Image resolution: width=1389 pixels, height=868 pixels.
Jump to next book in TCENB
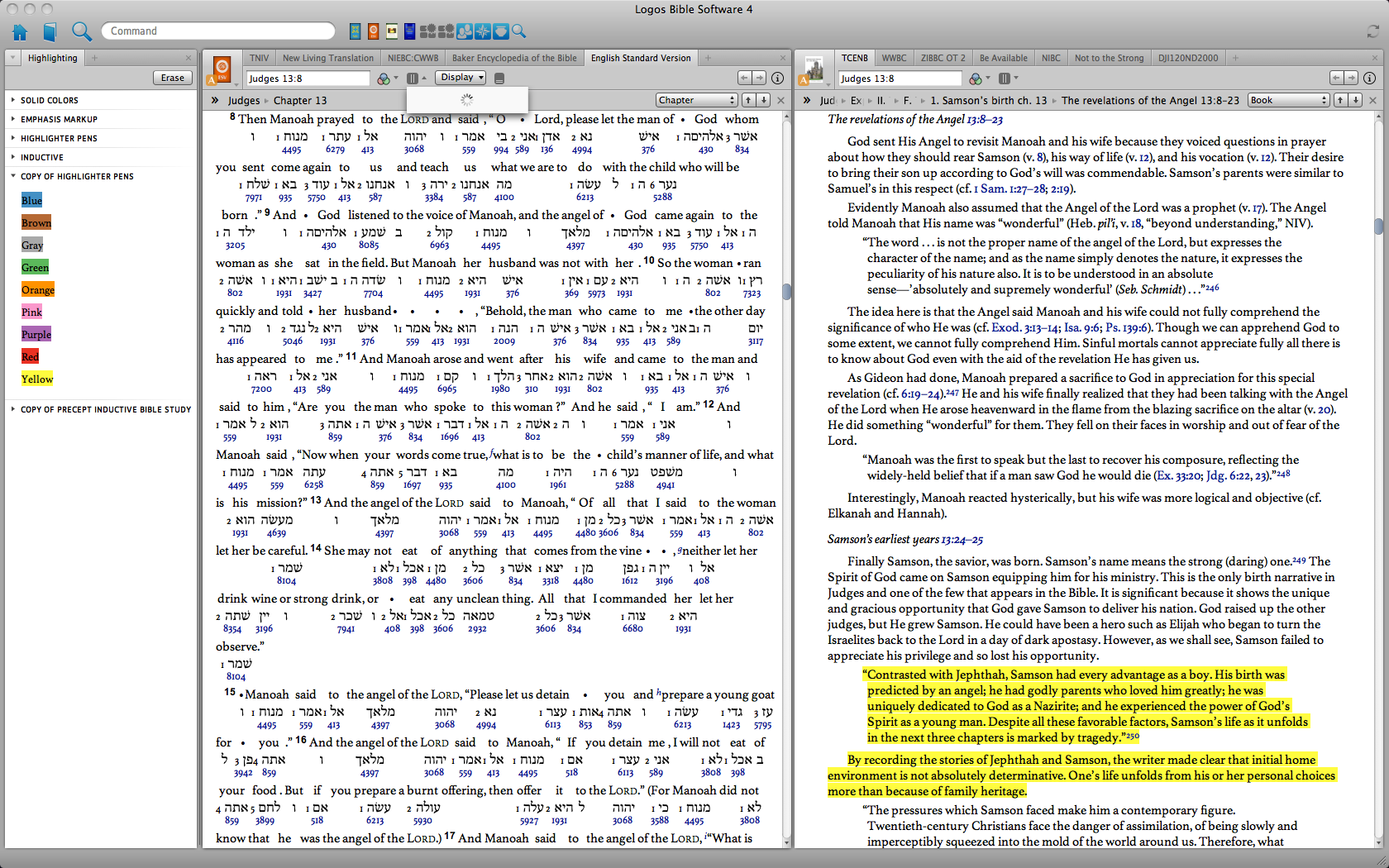point(1356,100)
